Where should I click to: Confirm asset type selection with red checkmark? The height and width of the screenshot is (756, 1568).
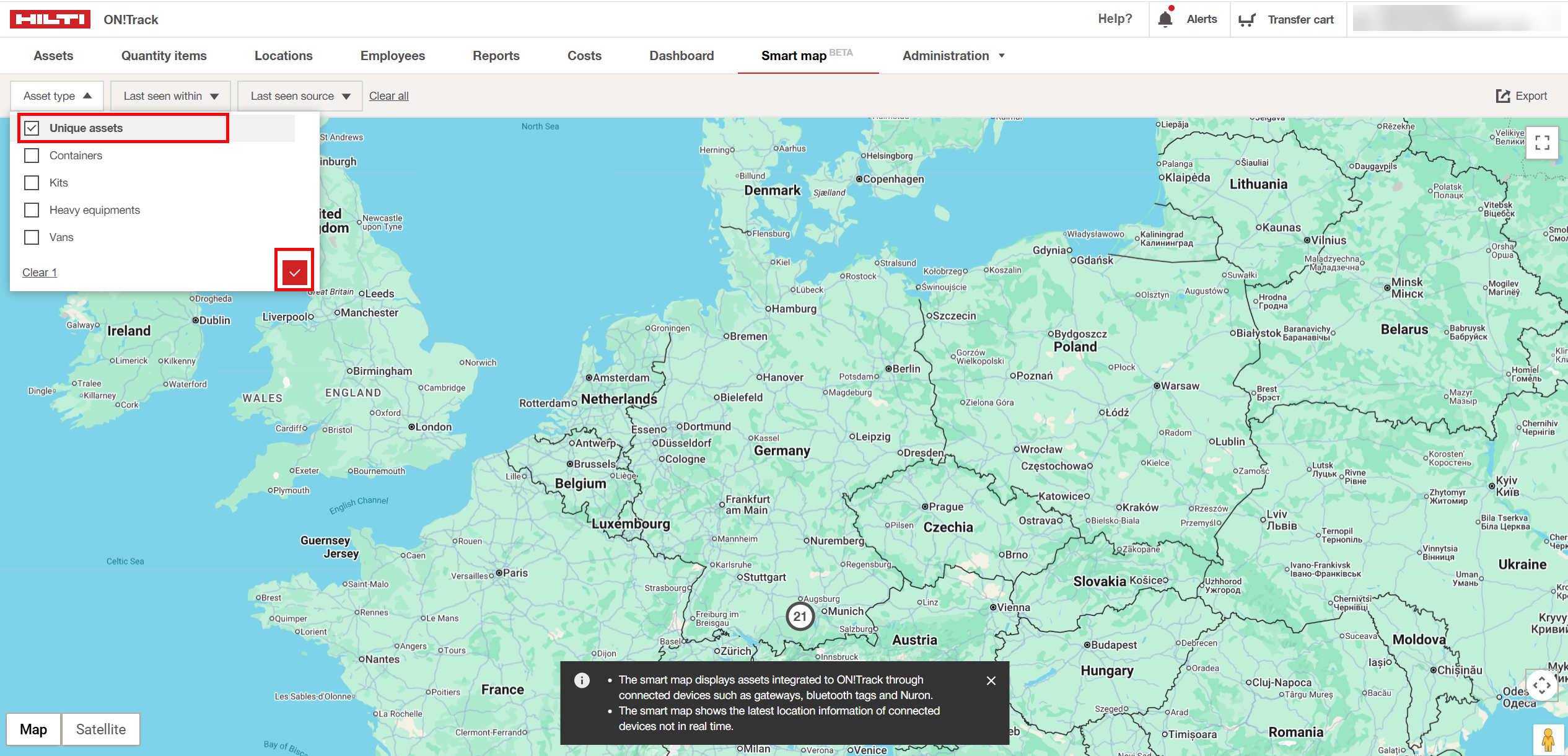[294, 272]
